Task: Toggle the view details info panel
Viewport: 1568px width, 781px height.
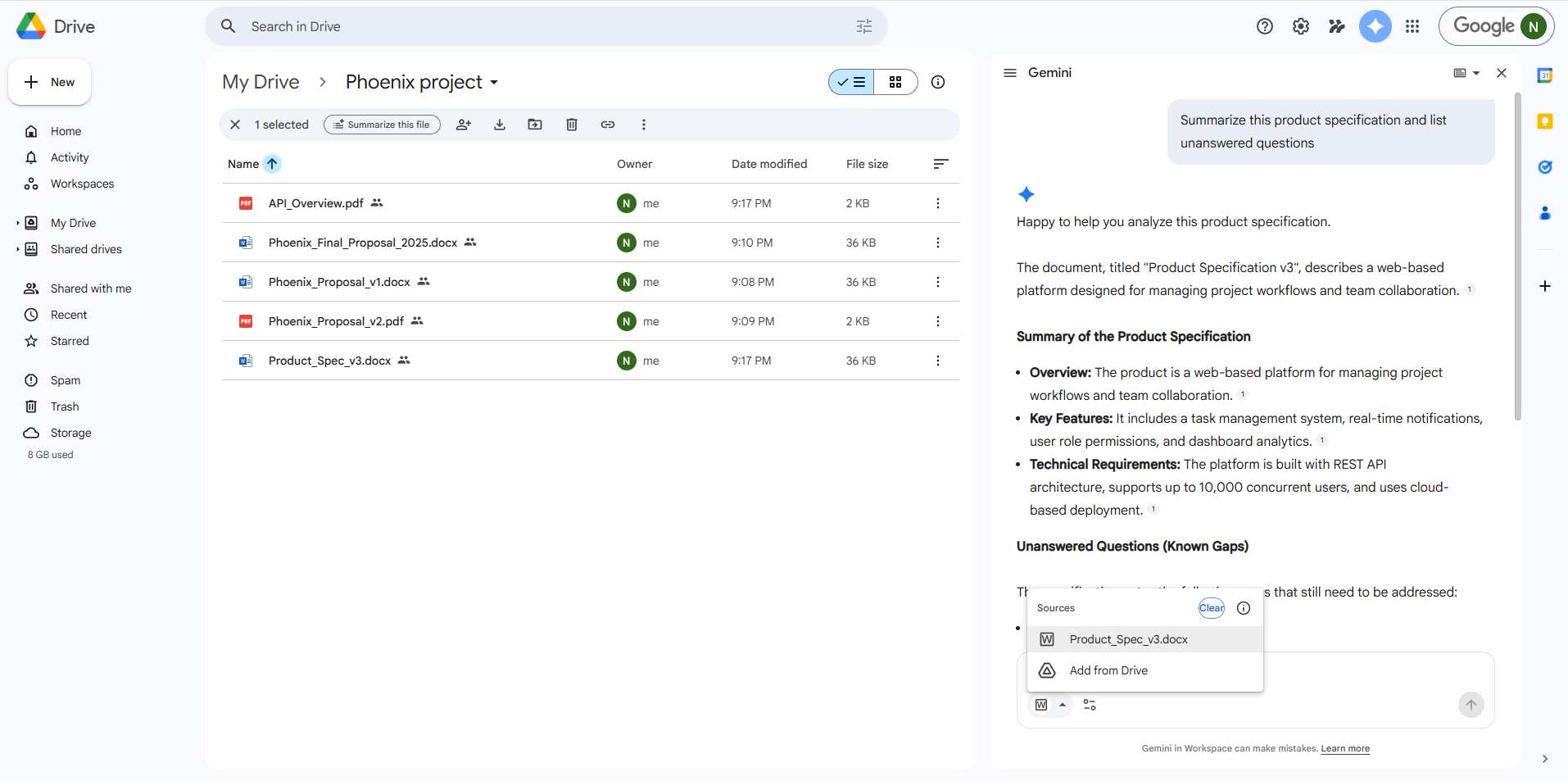Action: 938,82
